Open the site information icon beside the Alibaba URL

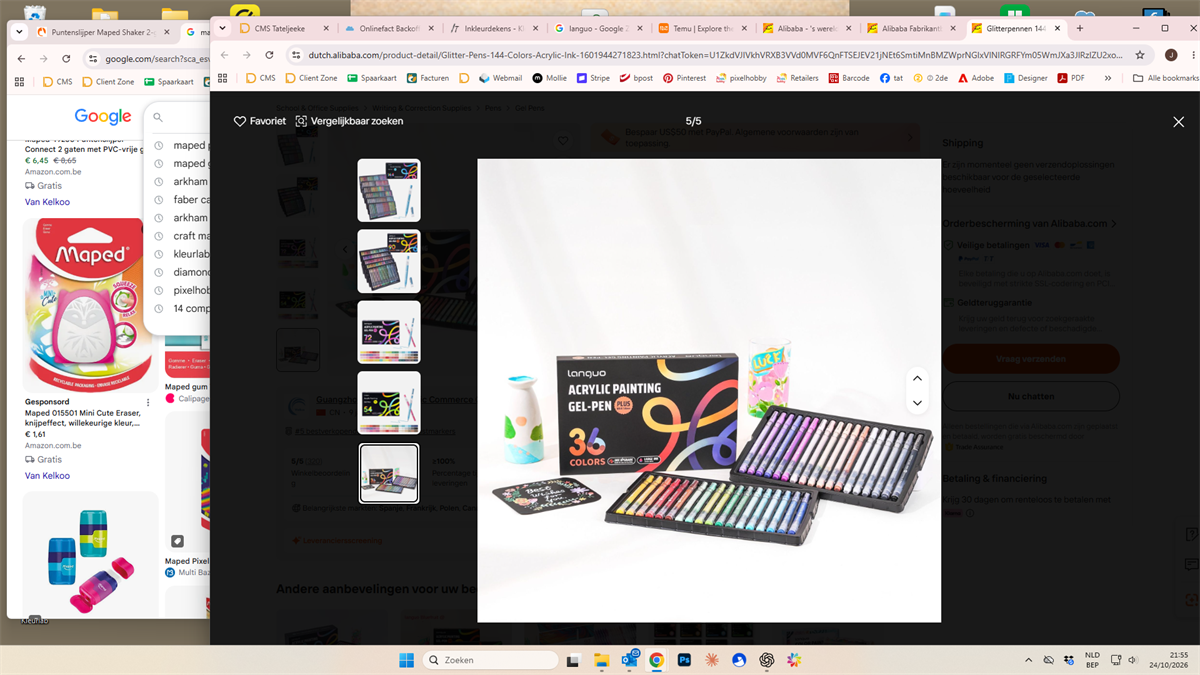click(295, 55)
